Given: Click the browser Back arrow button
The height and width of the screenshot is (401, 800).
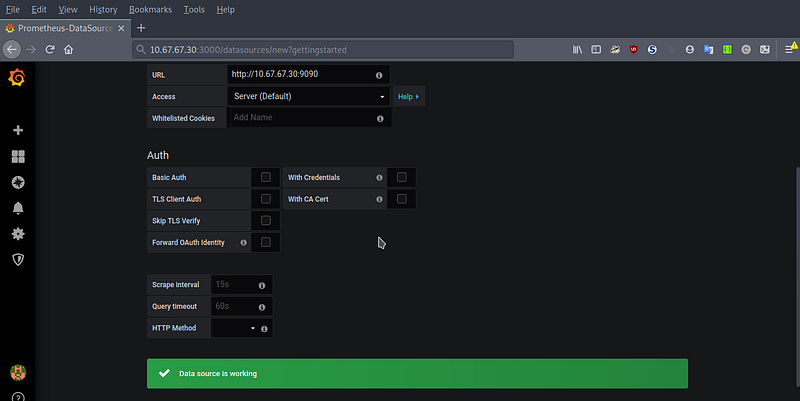Looking at the screenshot, I should click(12, 49).
